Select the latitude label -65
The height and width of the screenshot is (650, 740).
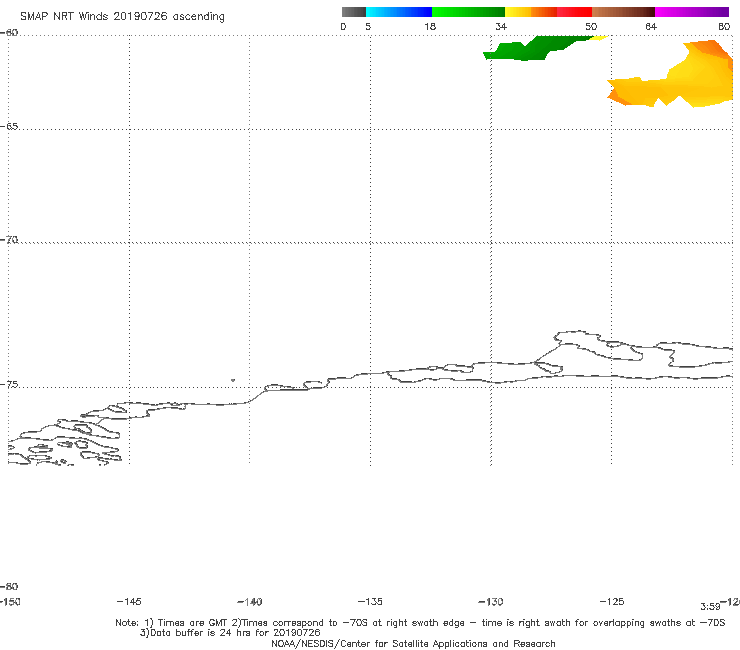pos(9,127)
